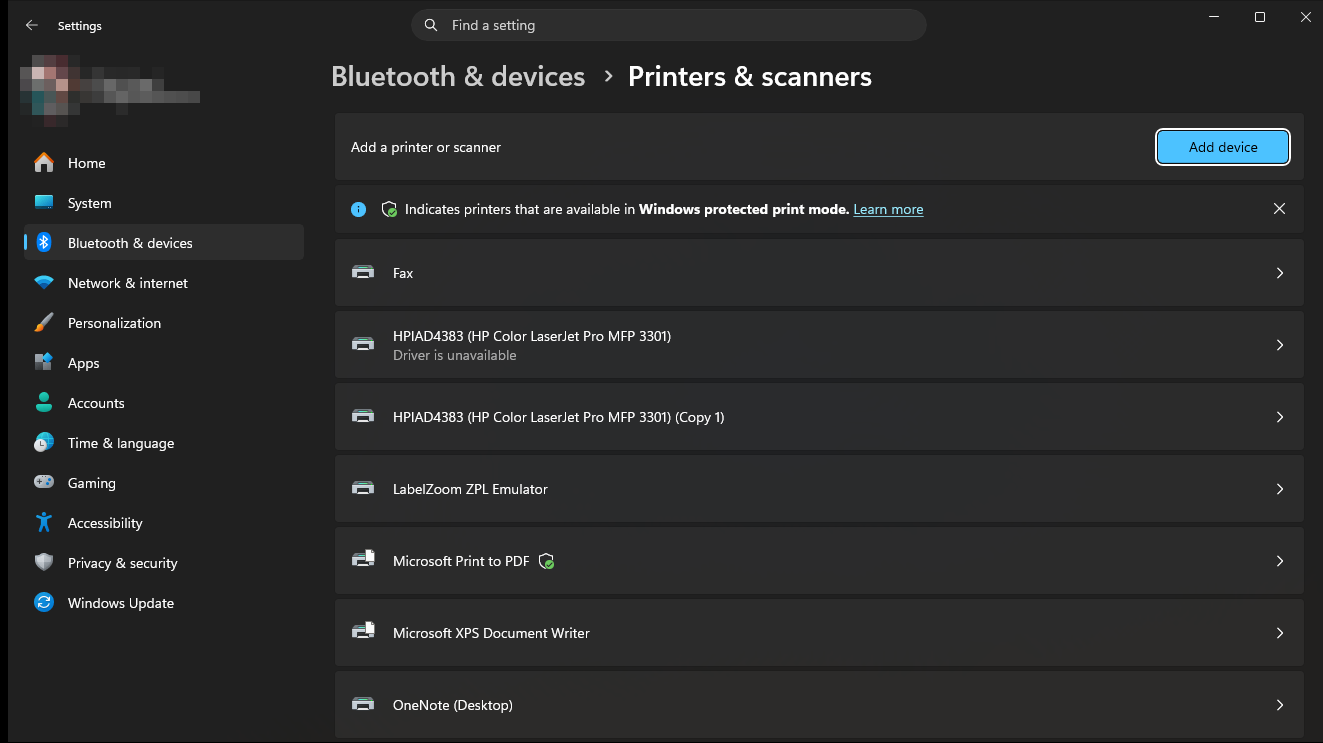
Task: Click the "Driver is unavailable" status text
Action: (x=455, y=355)
